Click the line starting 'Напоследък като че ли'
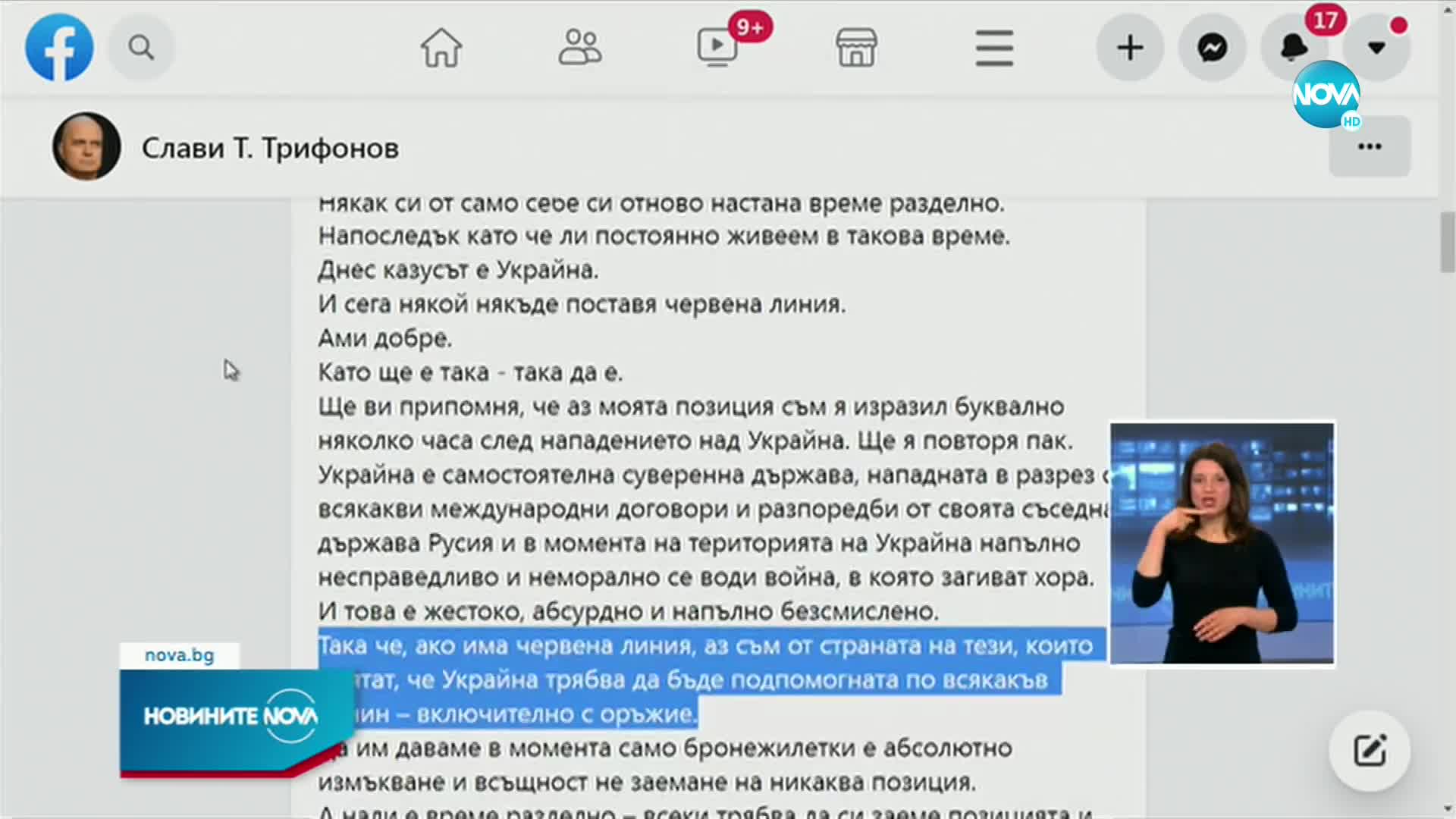The height and width of the screenshot is (819, 1456). (x=664, y=236)
